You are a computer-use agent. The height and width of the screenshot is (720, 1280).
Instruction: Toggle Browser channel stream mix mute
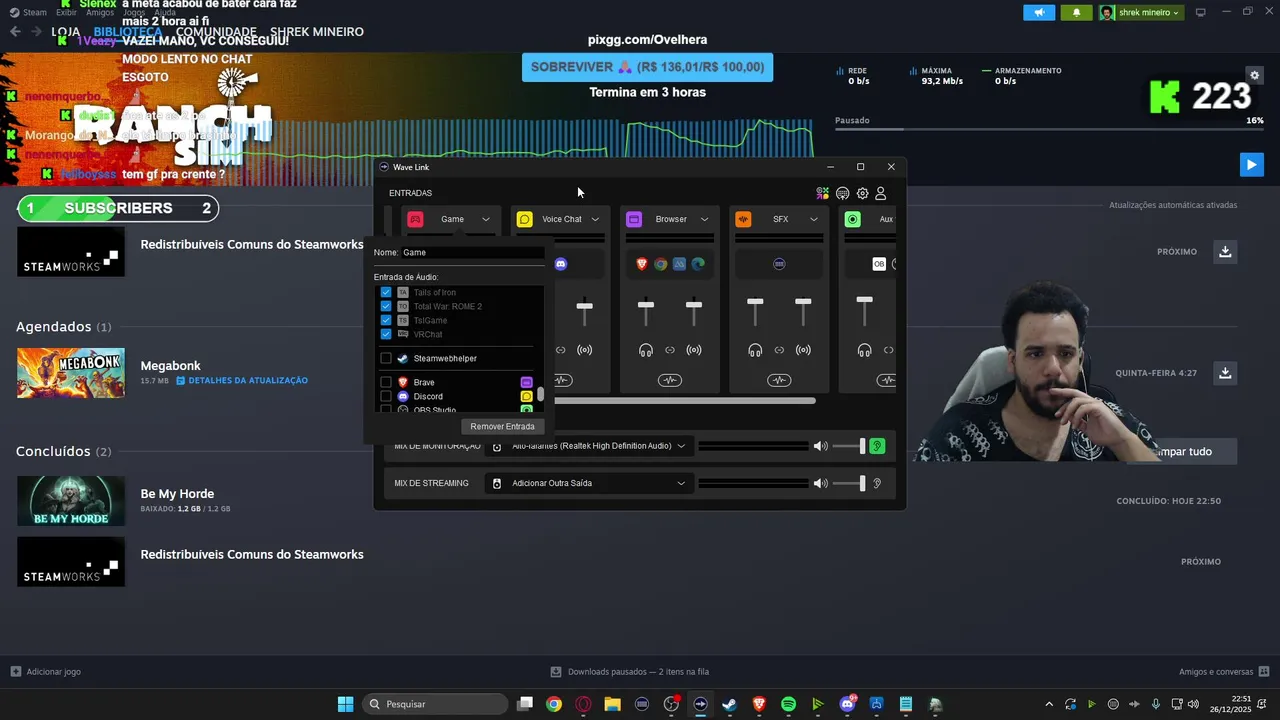[x=694, y=350]
